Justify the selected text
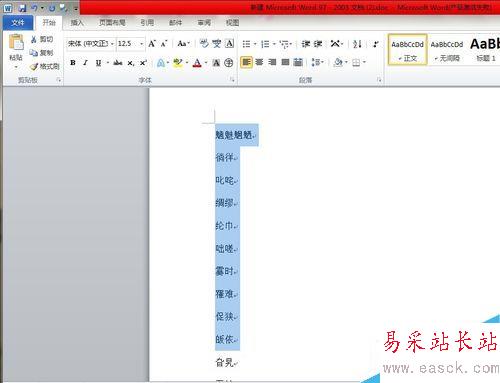 285,62
